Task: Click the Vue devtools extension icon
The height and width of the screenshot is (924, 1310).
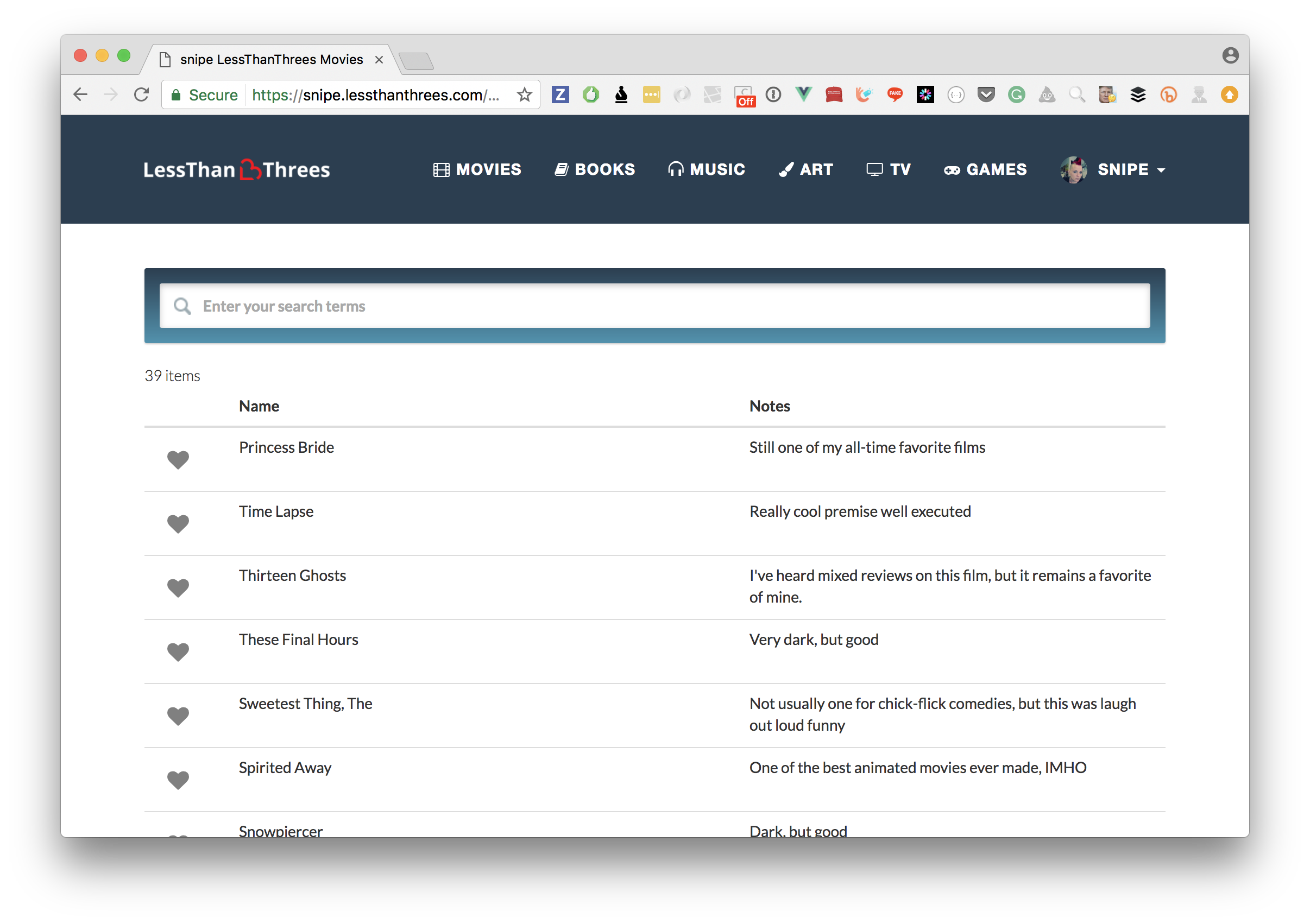Action: coord(803,94)
